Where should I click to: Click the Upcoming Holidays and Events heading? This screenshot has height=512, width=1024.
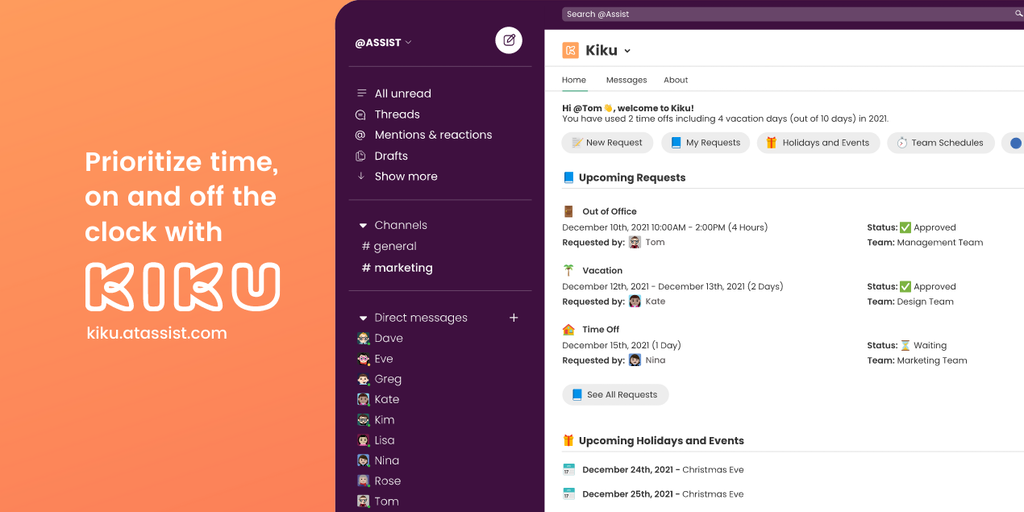click(662, 441)
